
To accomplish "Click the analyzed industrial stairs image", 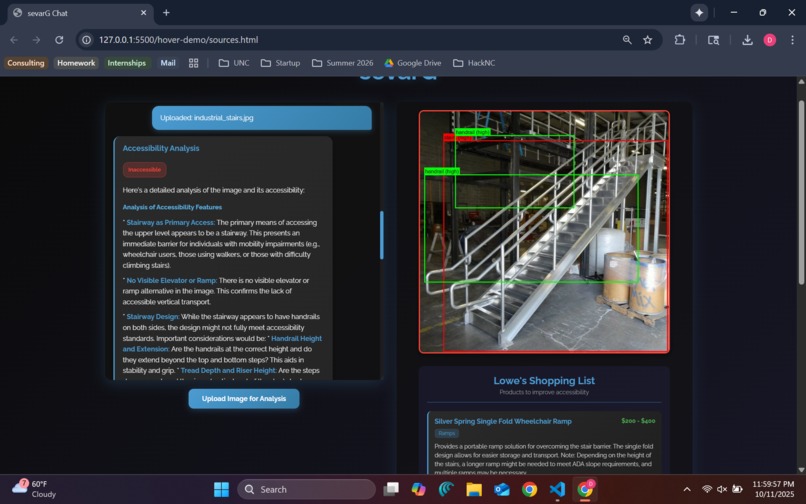I will pos(544,231).
